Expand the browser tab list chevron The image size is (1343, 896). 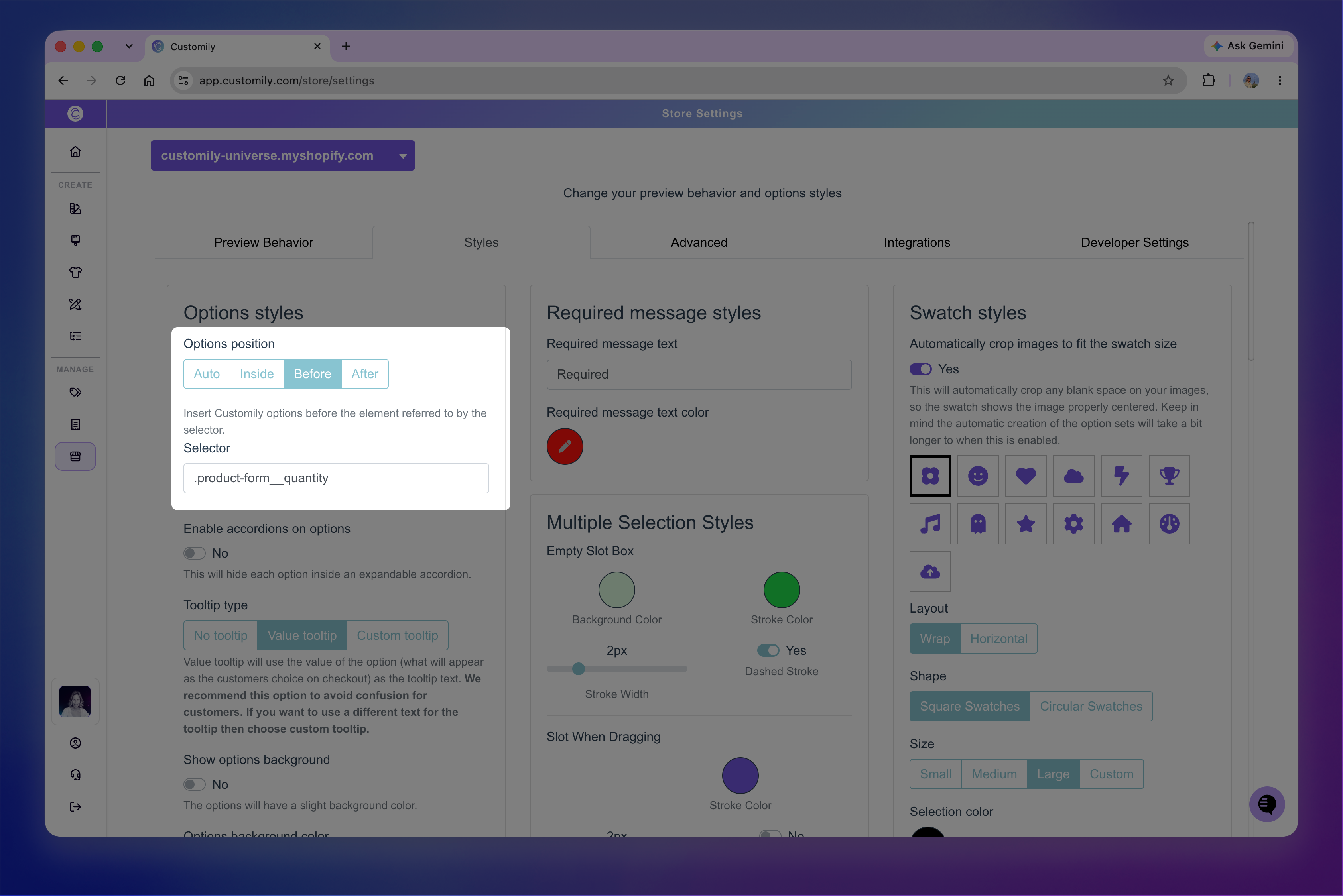[x=129, y=46]
